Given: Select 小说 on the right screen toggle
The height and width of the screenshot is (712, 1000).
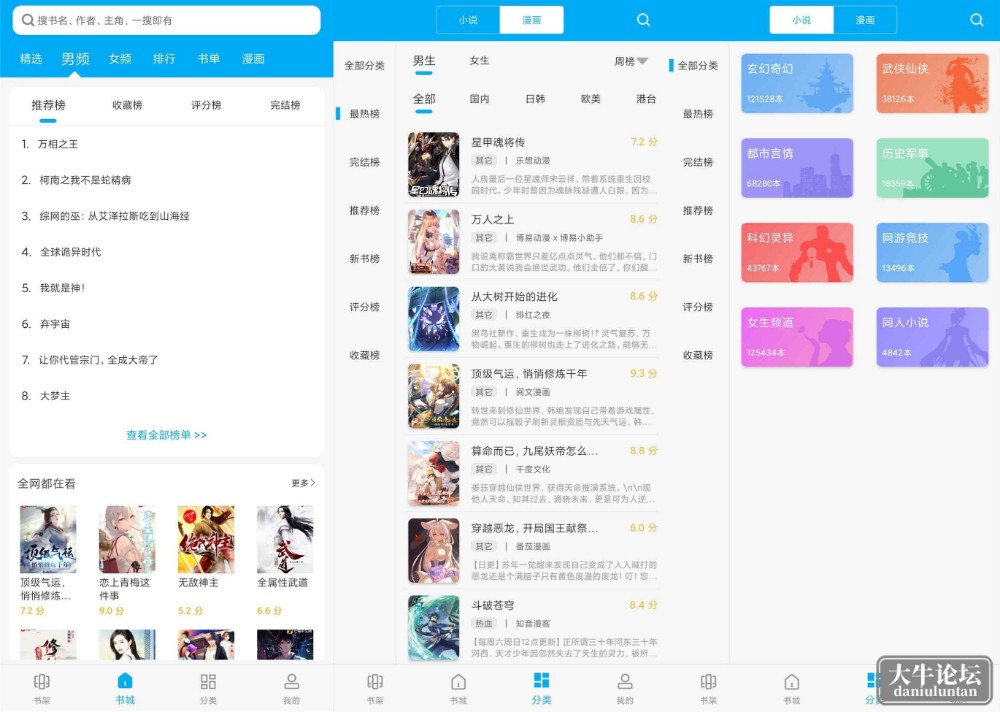Looking at the screenshot, I should click(x=802, y=20).
